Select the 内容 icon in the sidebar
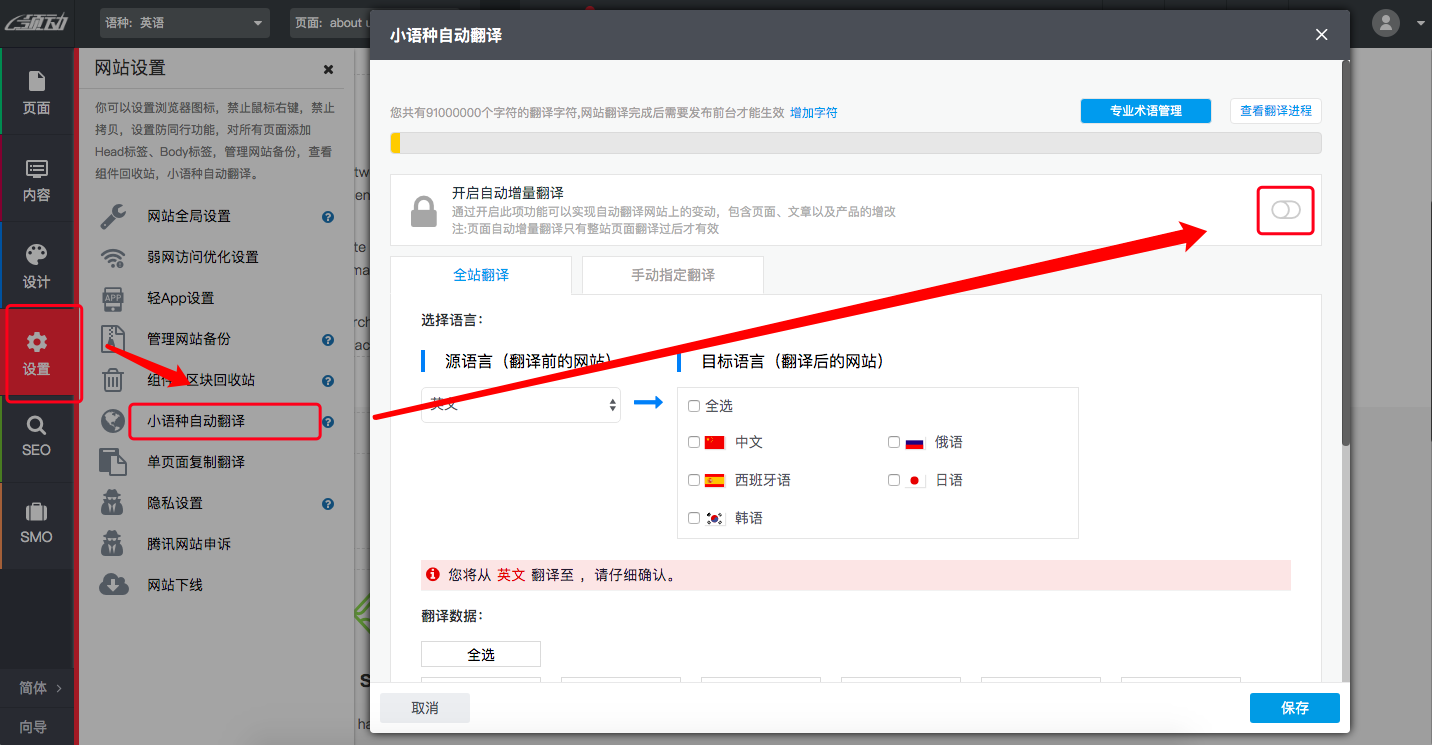 37,180
